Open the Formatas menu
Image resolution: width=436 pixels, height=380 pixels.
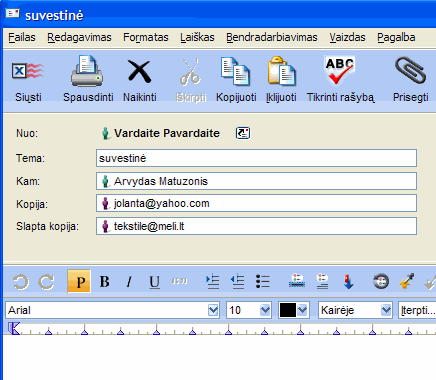(x=146, y=37)
